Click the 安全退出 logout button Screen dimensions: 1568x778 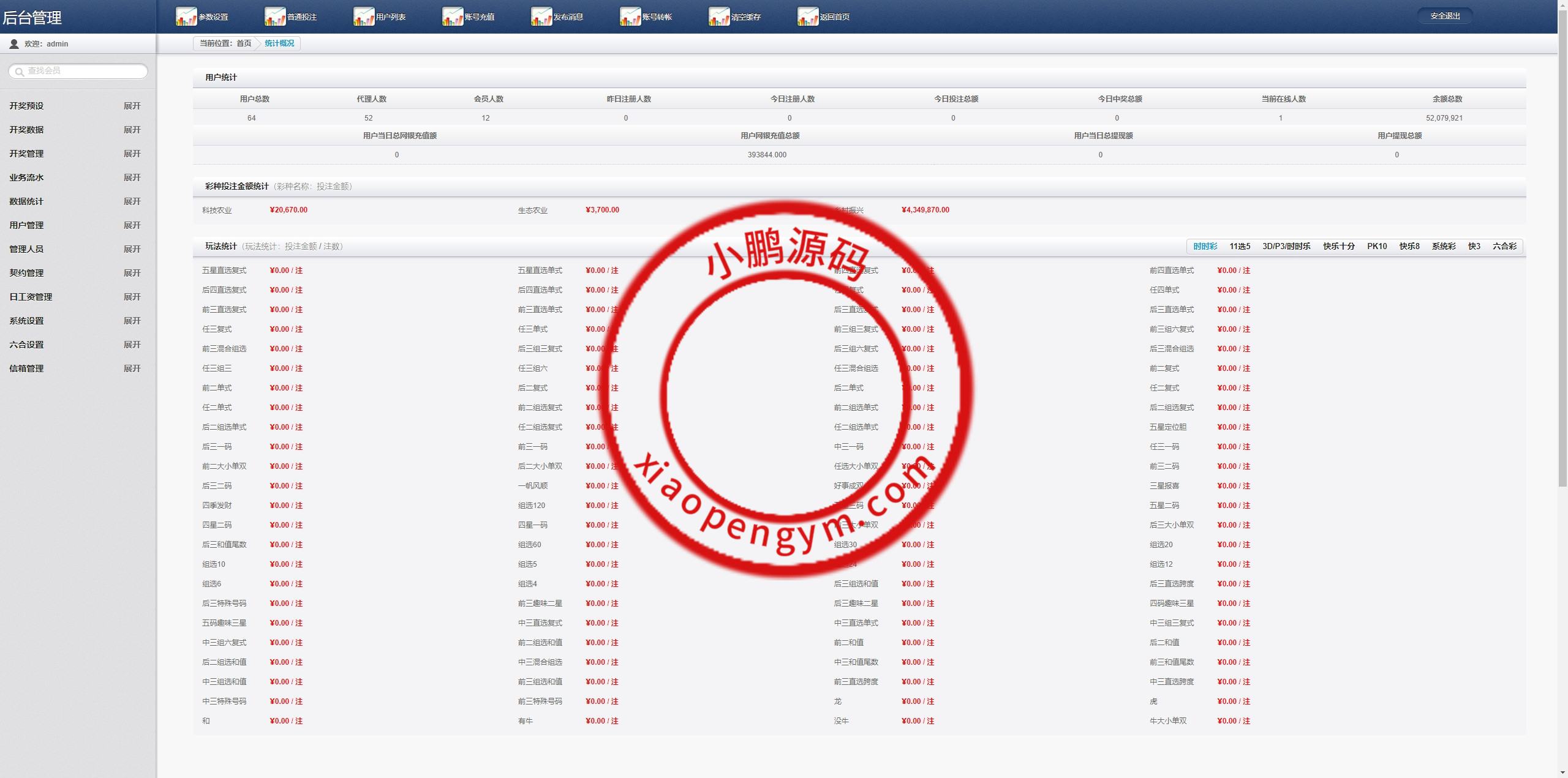tap(1445, 16)
